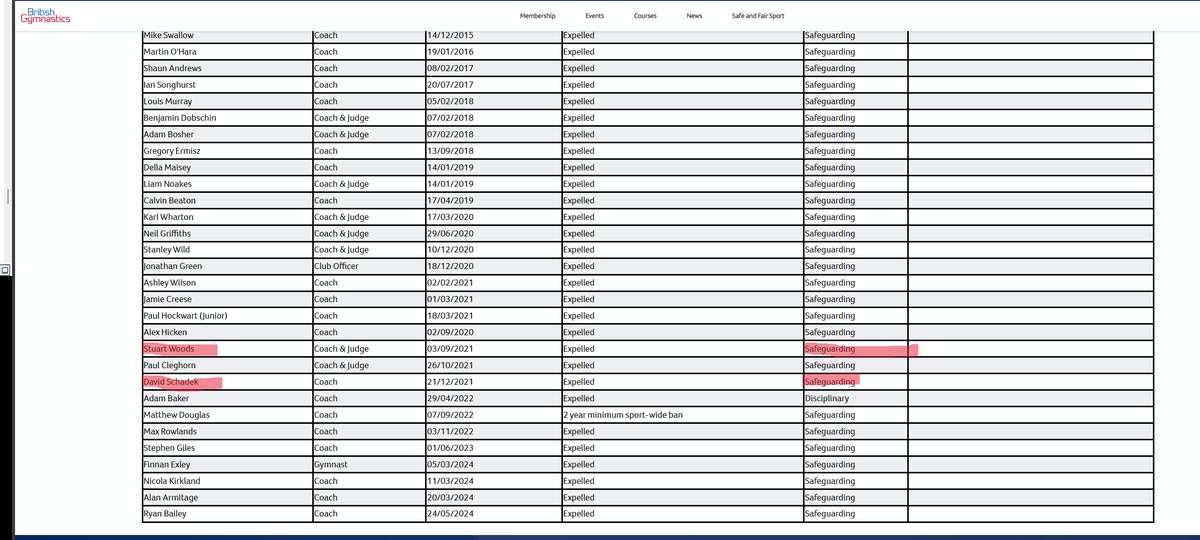The width and height of the screenshot is (1200, 540).
Task: Click the date 17/04/2019
Action: [x=450, y=200]
